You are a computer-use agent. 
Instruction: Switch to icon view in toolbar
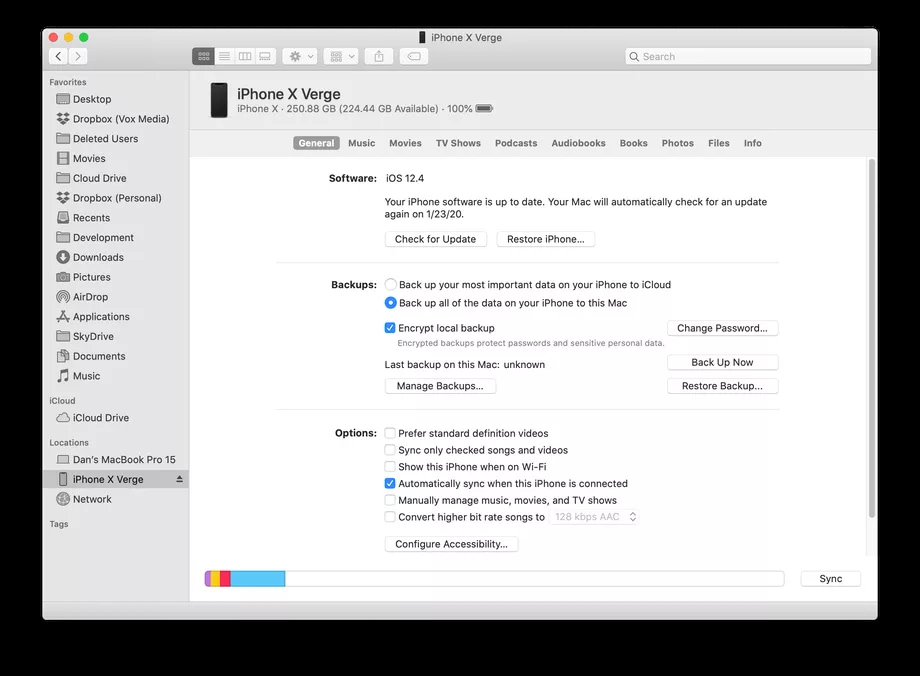pyautogui.click(x=204, y=56)
